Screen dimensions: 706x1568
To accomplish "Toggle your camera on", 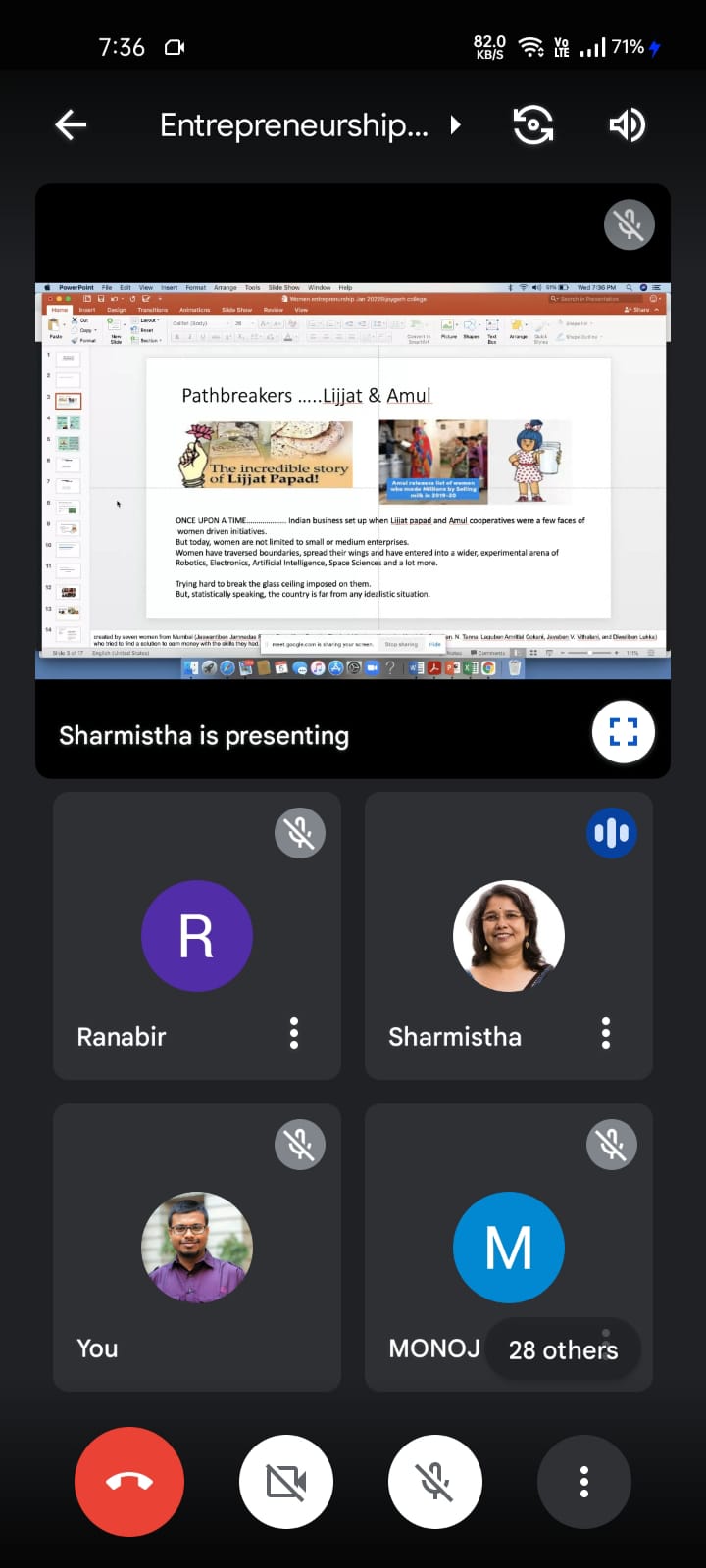I will coord(286,1482).
